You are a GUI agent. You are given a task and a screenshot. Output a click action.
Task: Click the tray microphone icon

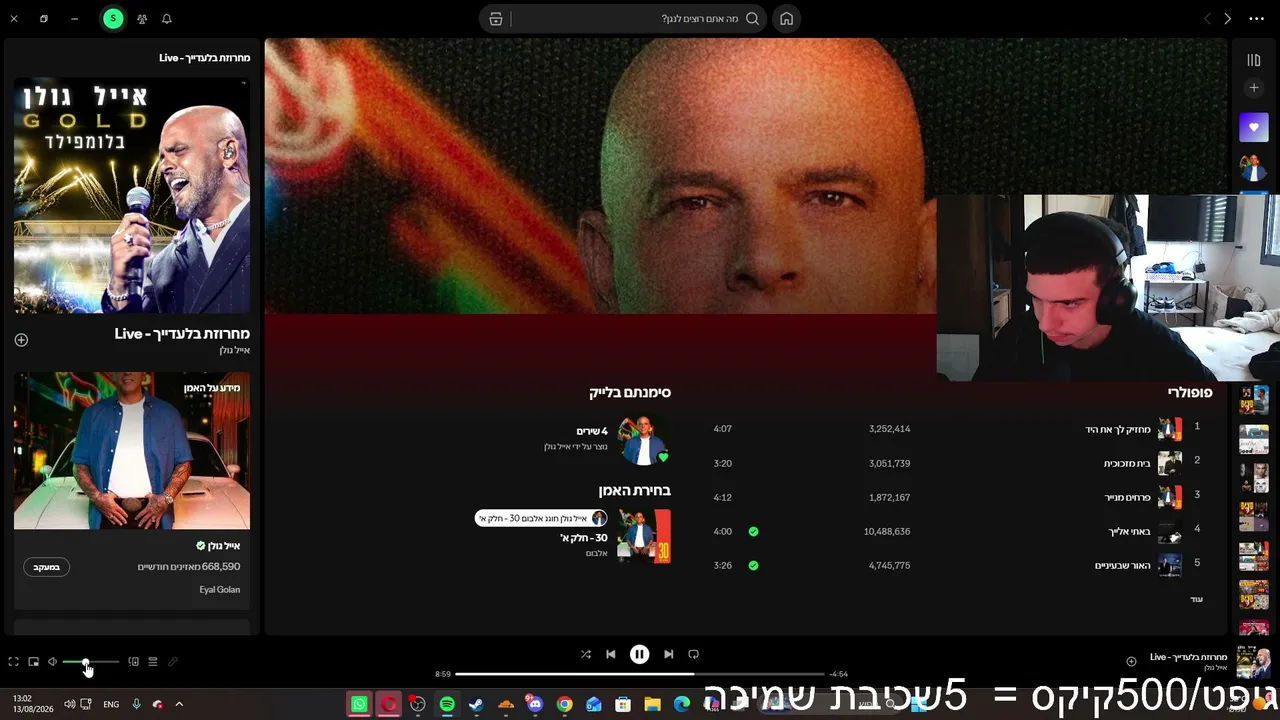pos(136,704)
